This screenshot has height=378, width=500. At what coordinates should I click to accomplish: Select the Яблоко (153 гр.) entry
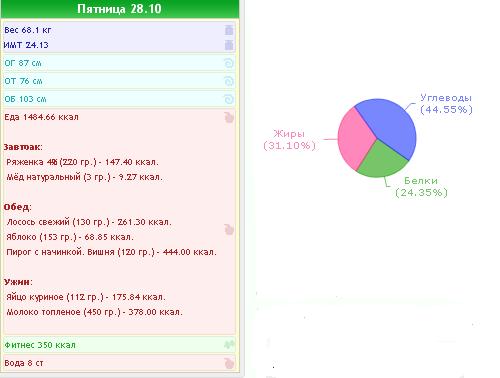(x=70, y=237)
